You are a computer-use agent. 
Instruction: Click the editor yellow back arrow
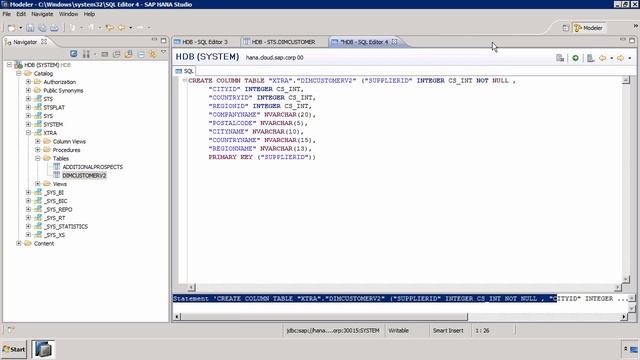tap(602, 58)
